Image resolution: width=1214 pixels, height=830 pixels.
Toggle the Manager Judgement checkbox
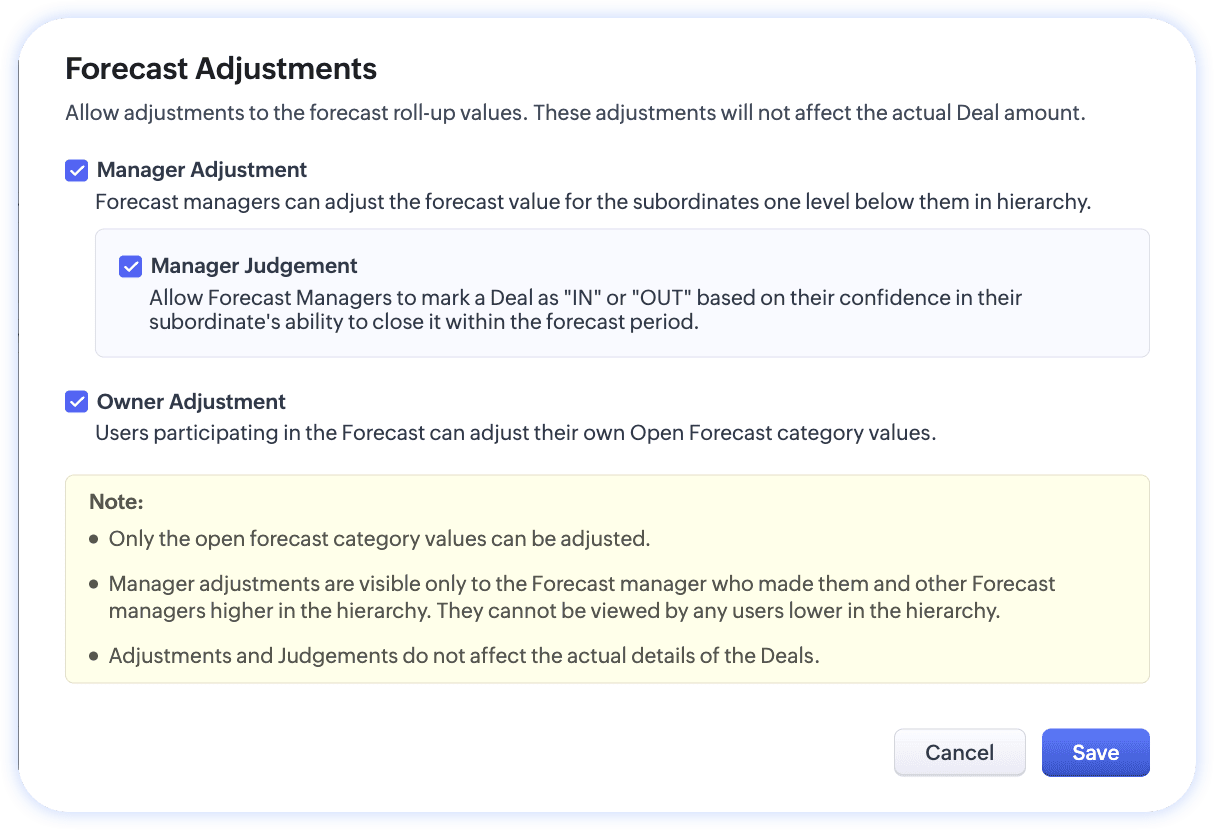tap(130, 266)
